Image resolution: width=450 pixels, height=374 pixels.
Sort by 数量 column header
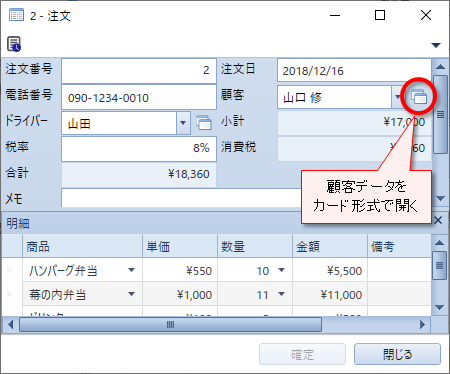tap(255, 246)
